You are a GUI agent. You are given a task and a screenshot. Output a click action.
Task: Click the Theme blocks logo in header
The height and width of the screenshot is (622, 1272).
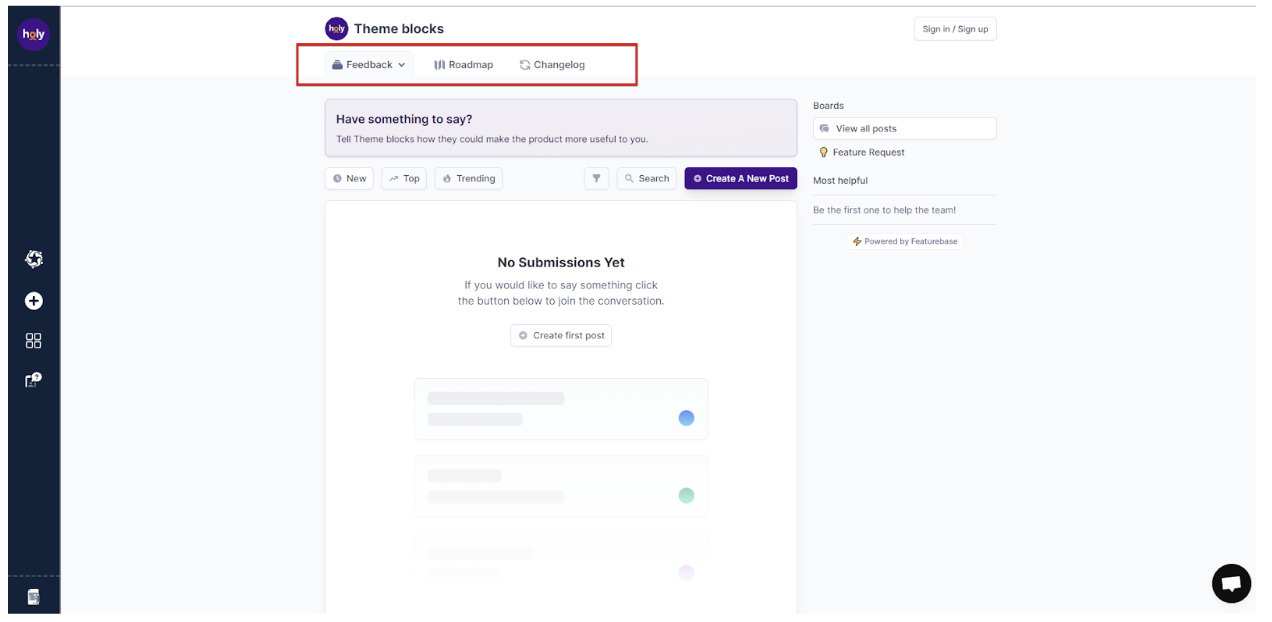(x=337, y=29)
